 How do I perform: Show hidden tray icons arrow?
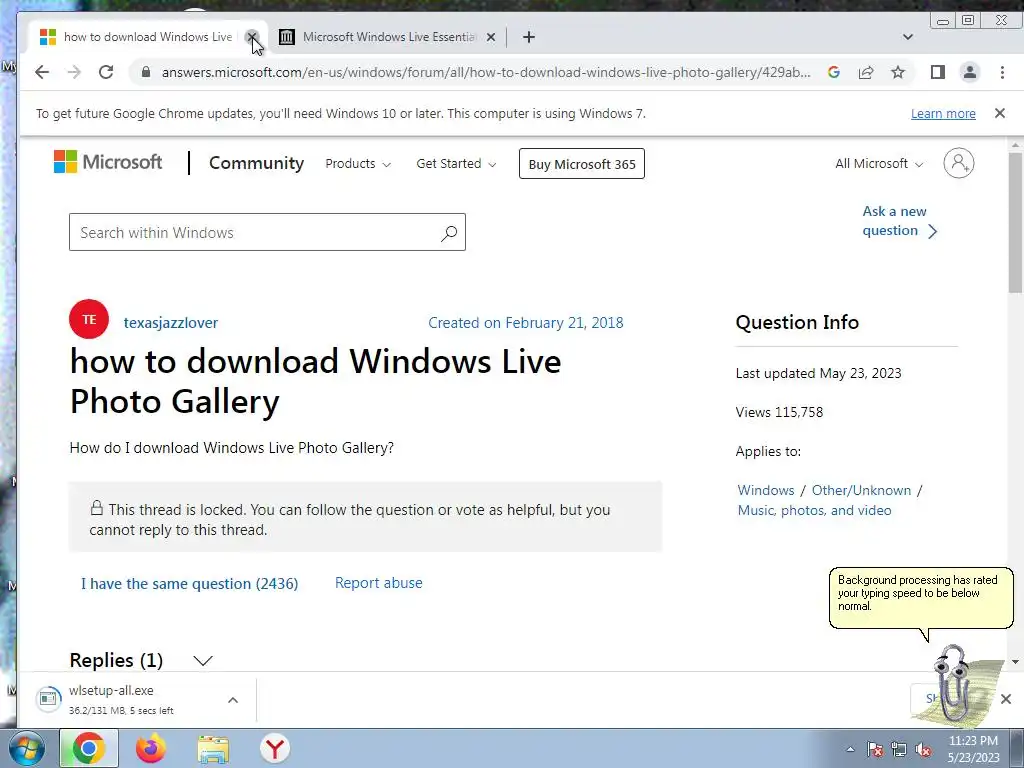point(850,750)
